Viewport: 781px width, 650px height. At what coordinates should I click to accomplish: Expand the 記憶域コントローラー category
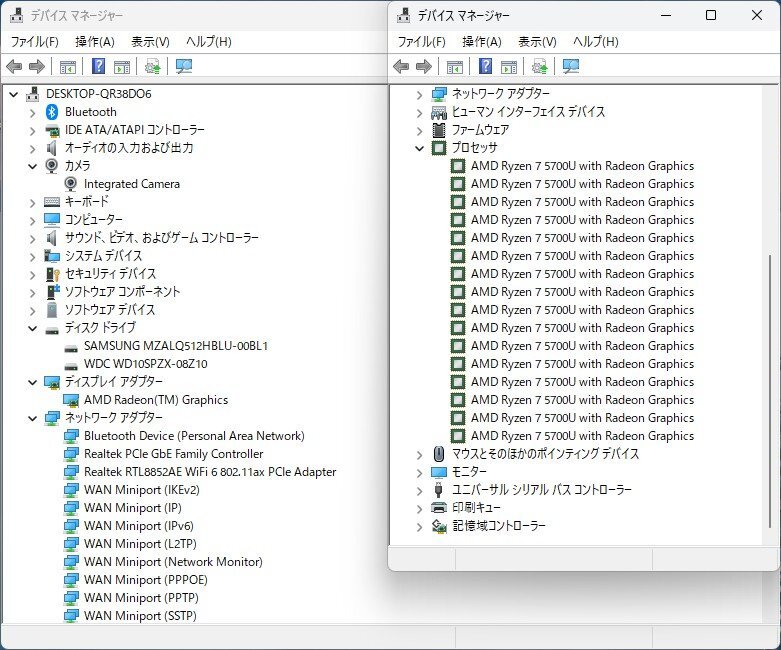420,526
